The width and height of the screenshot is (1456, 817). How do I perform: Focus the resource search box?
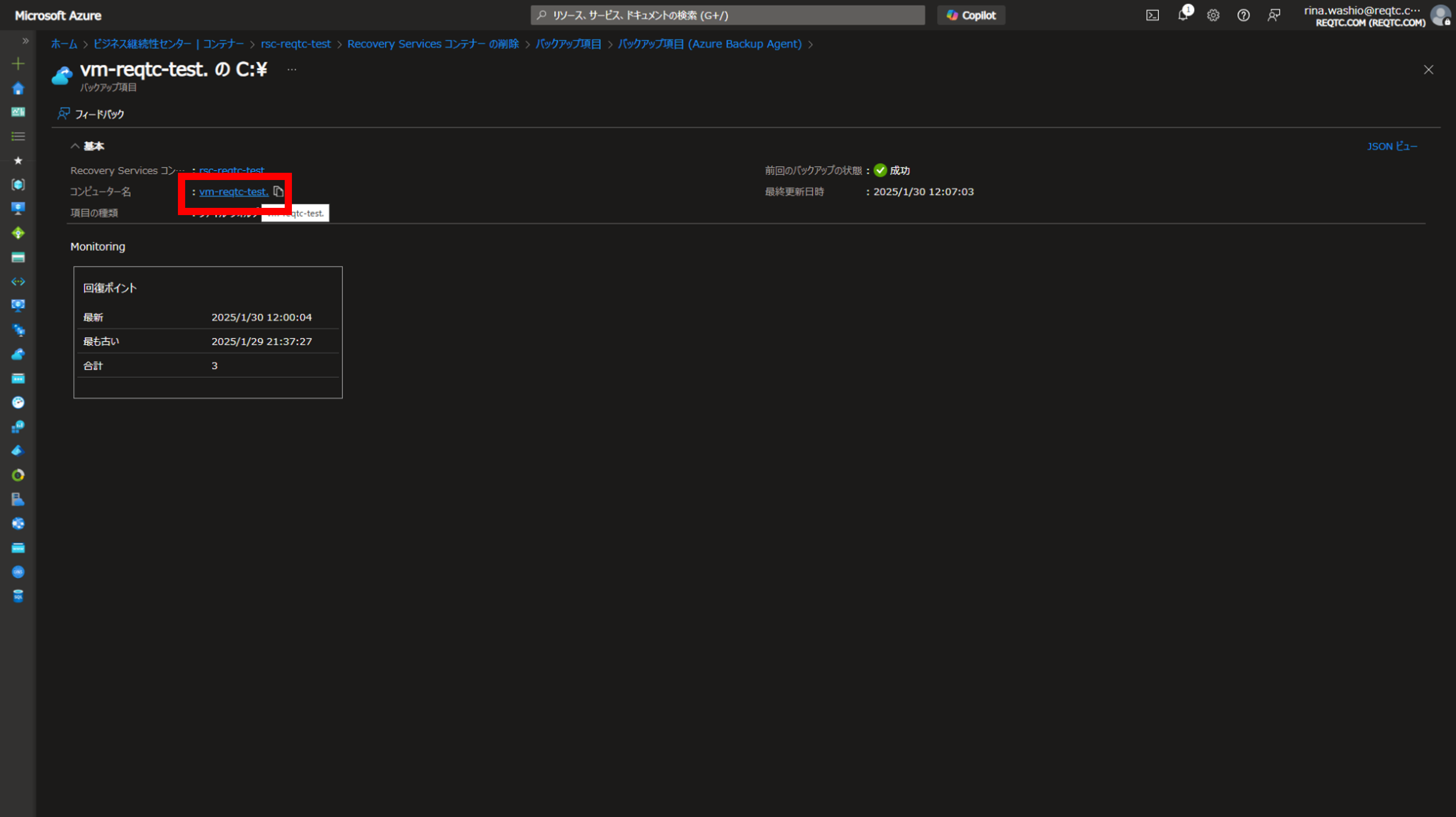click(x=727, y=15)
